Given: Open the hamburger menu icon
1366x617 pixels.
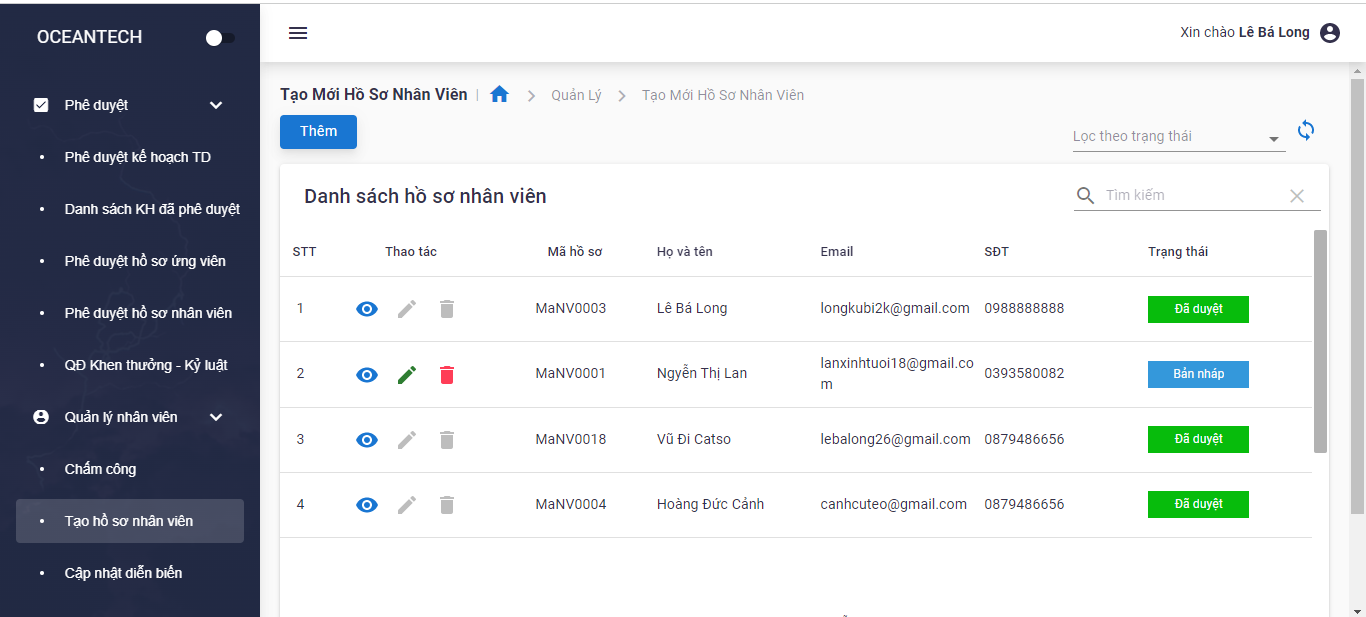Looking at the screenshot, I should [x=298, y=33].
